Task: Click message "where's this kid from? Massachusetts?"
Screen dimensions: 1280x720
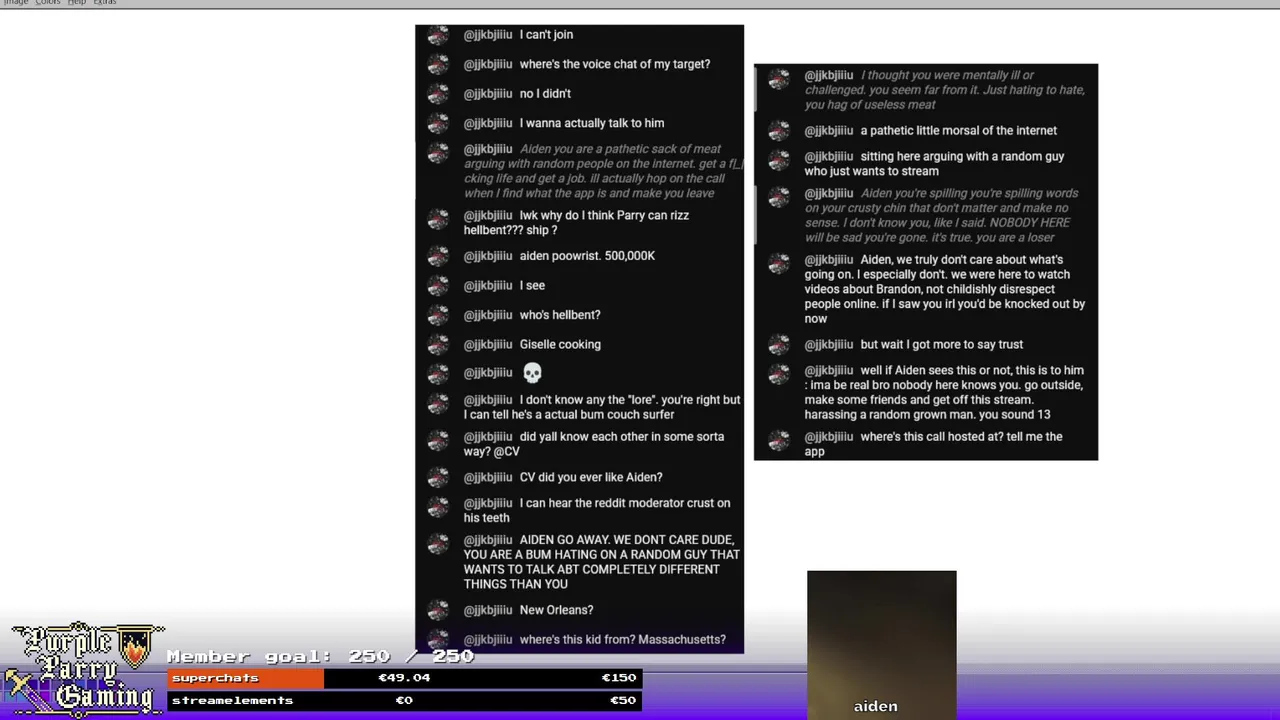Action: tap(623, 640)
